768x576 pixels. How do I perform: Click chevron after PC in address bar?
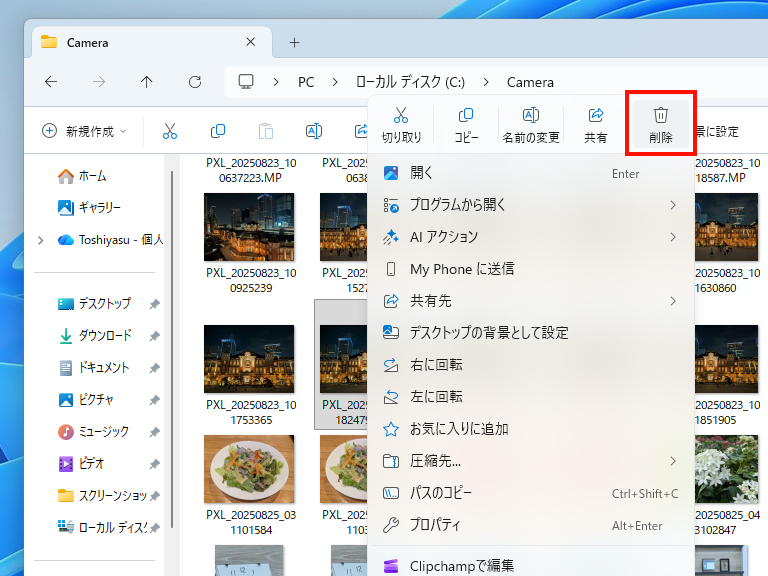335,82
